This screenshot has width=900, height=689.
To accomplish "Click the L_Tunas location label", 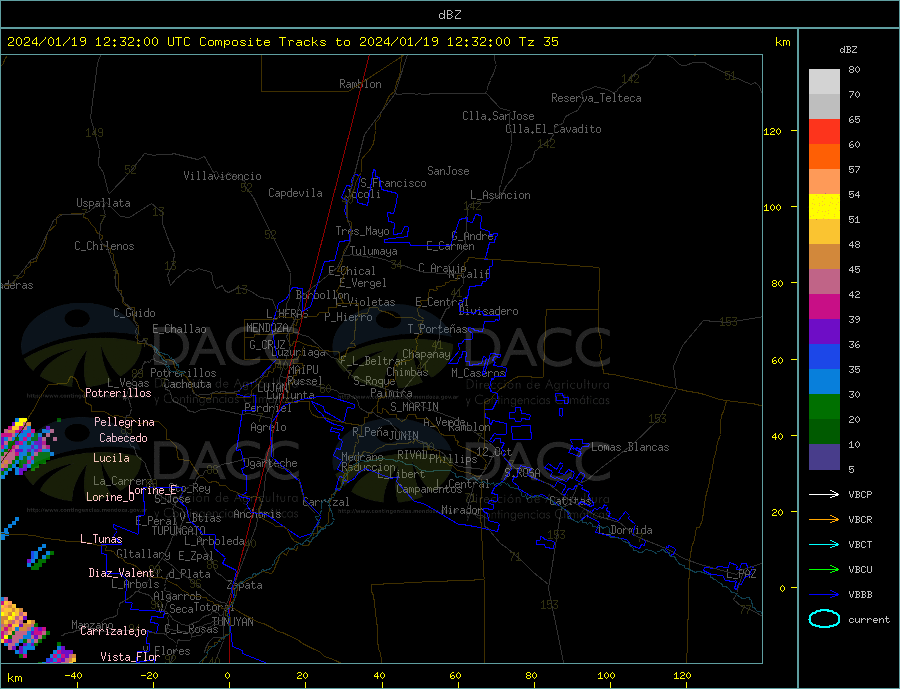I will point(101,539).
